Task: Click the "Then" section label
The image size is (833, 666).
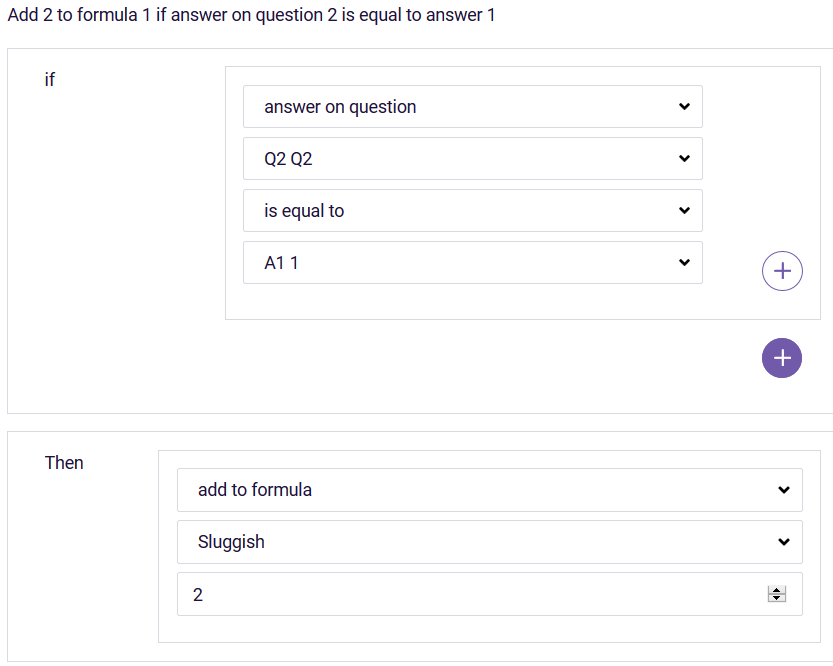Action: coord(64,463)
